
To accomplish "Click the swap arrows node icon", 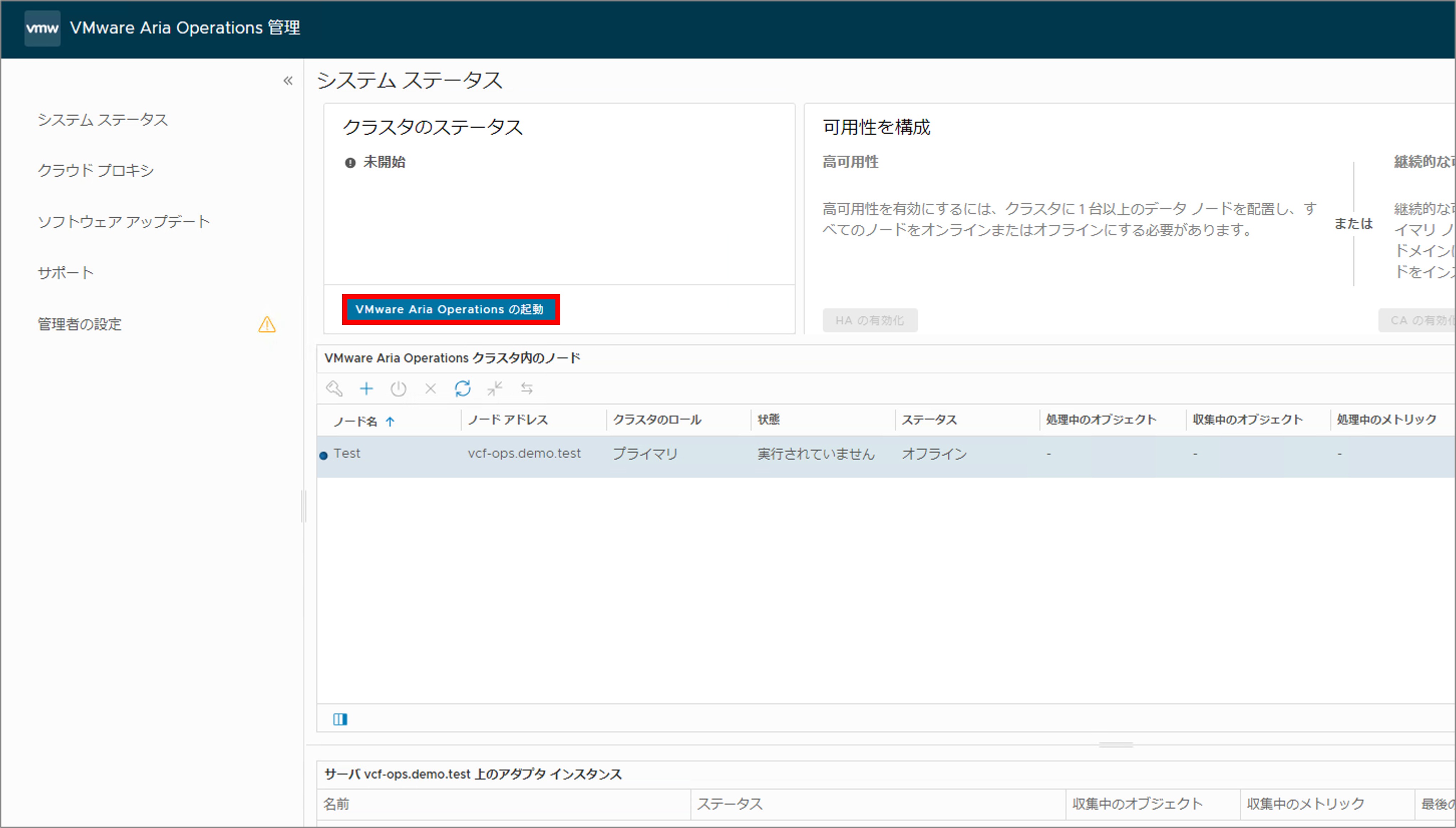I will [527, 389].
